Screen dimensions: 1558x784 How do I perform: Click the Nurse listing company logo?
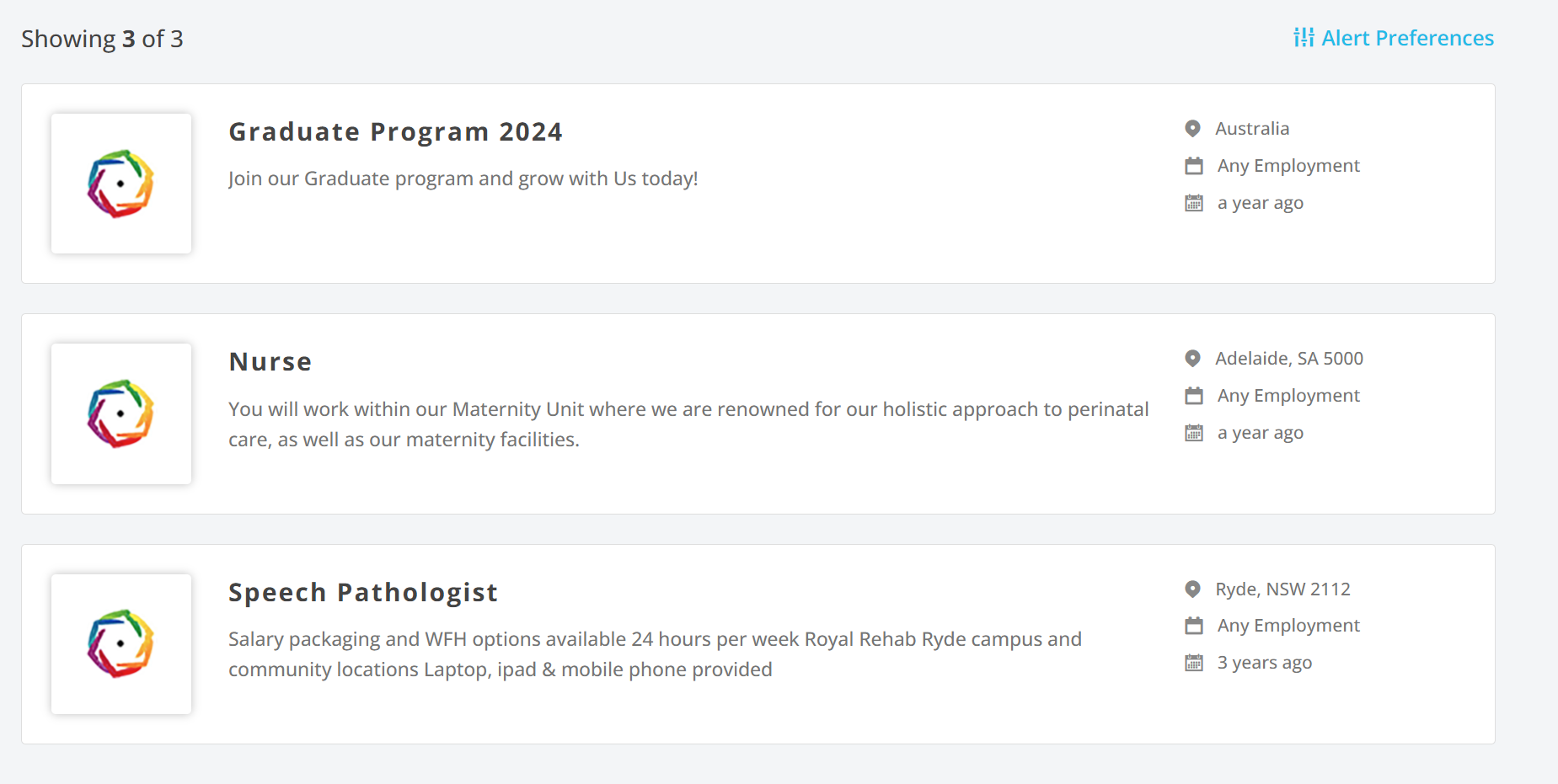(x=121, y=413)
